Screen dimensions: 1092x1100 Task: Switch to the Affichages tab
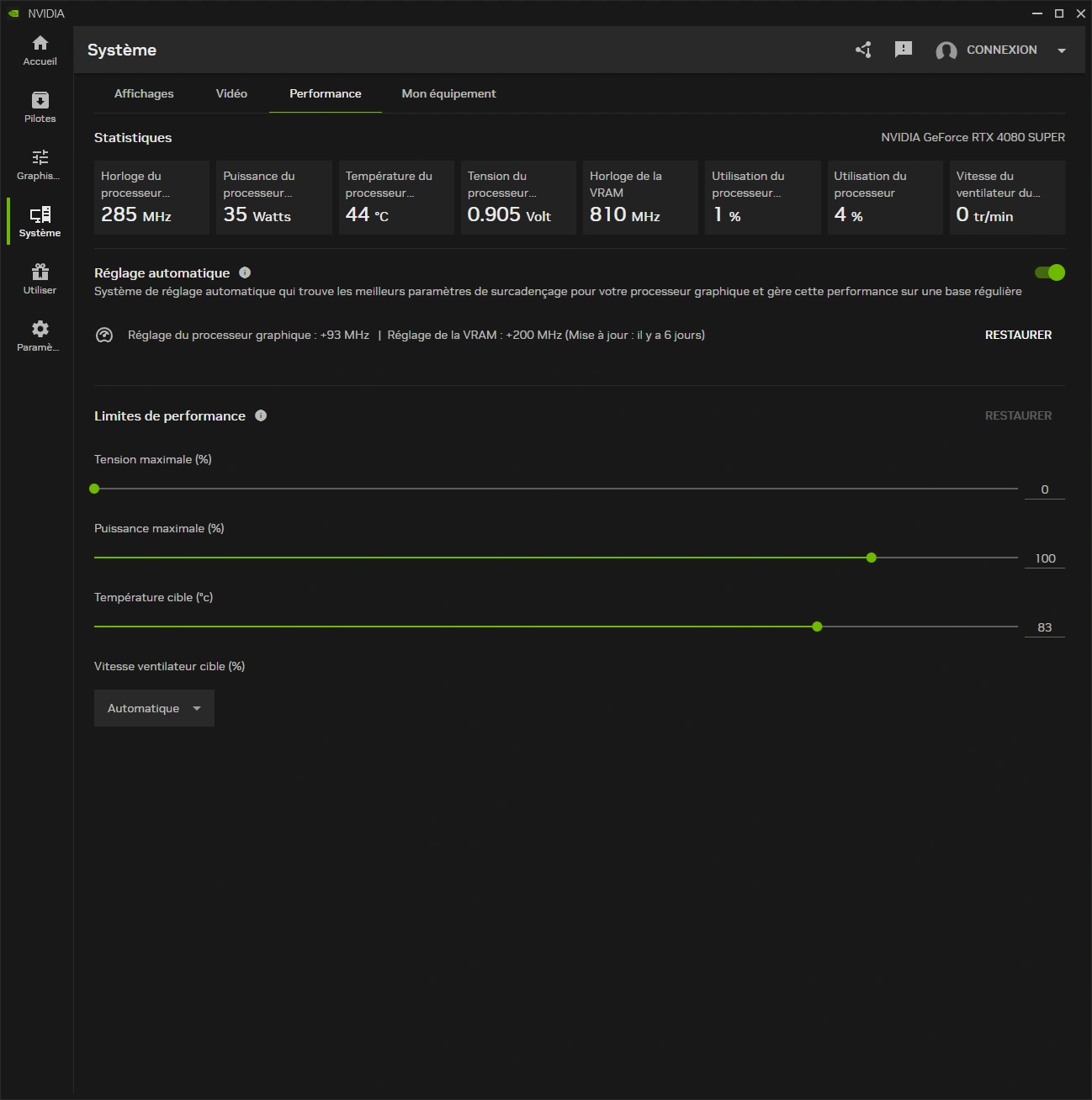coord(144,93)
